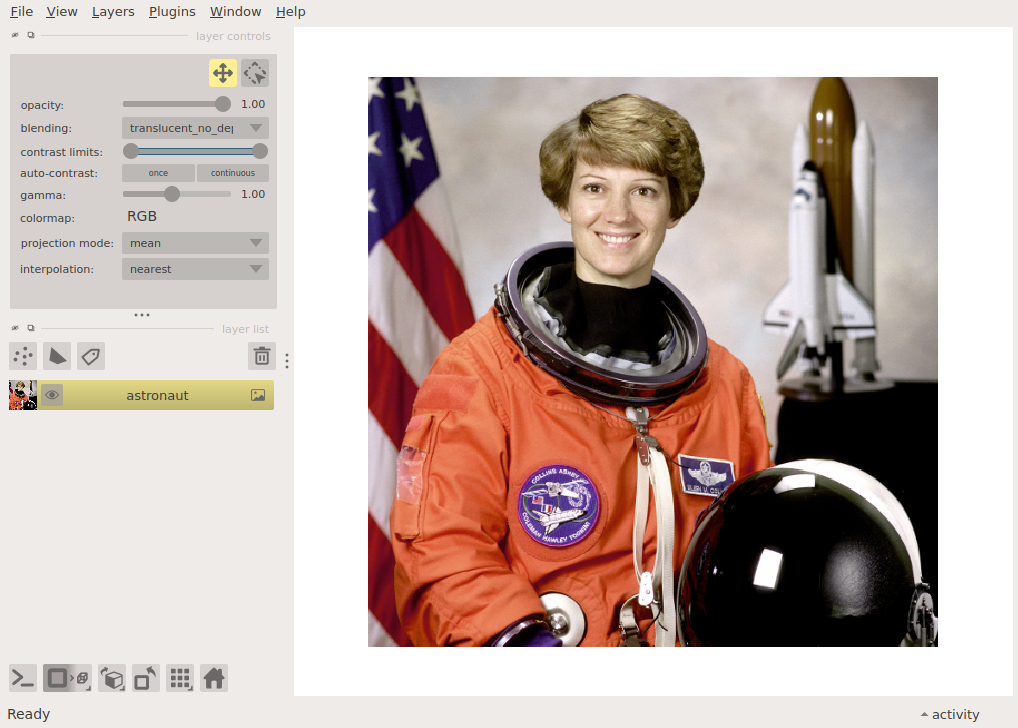Expand the projection mode dropdown
The image size is (1018, 728).
pos(195,243)
